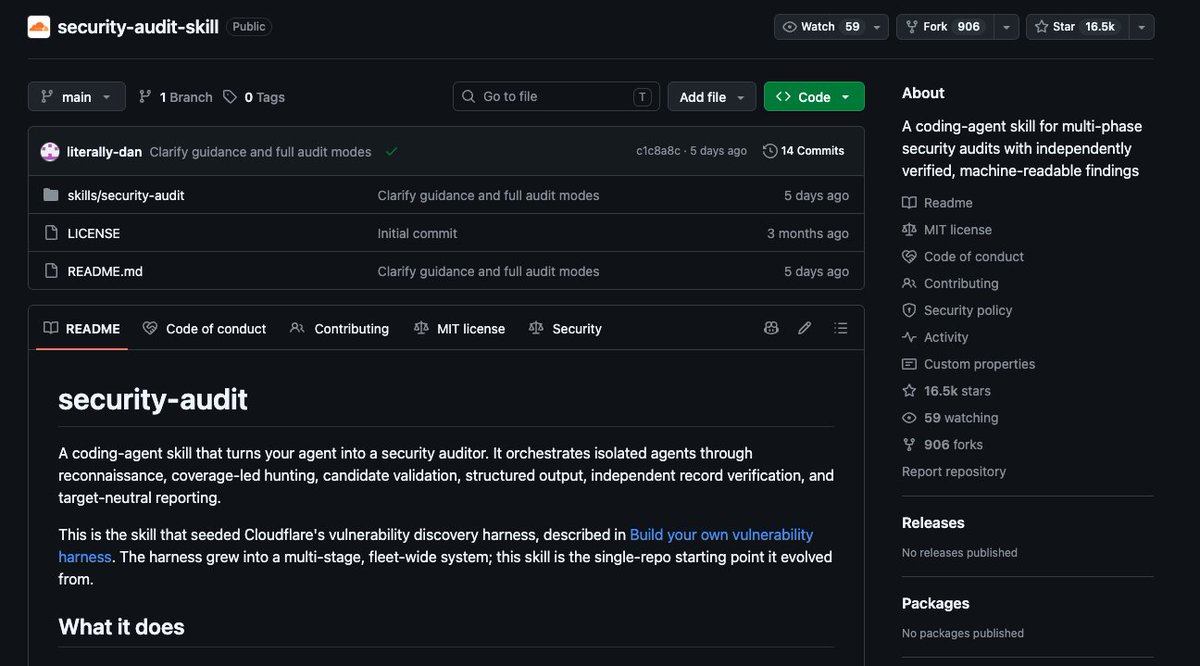Click the green commit status check mark

click(x=391, y=151)
